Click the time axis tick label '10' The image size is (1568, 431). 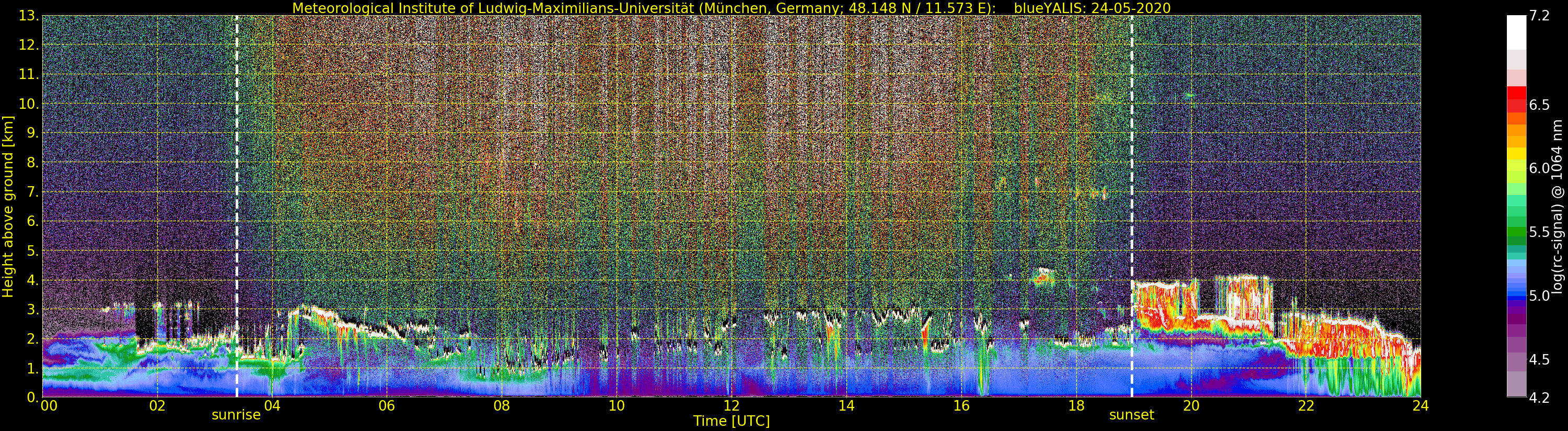(617, 405)
